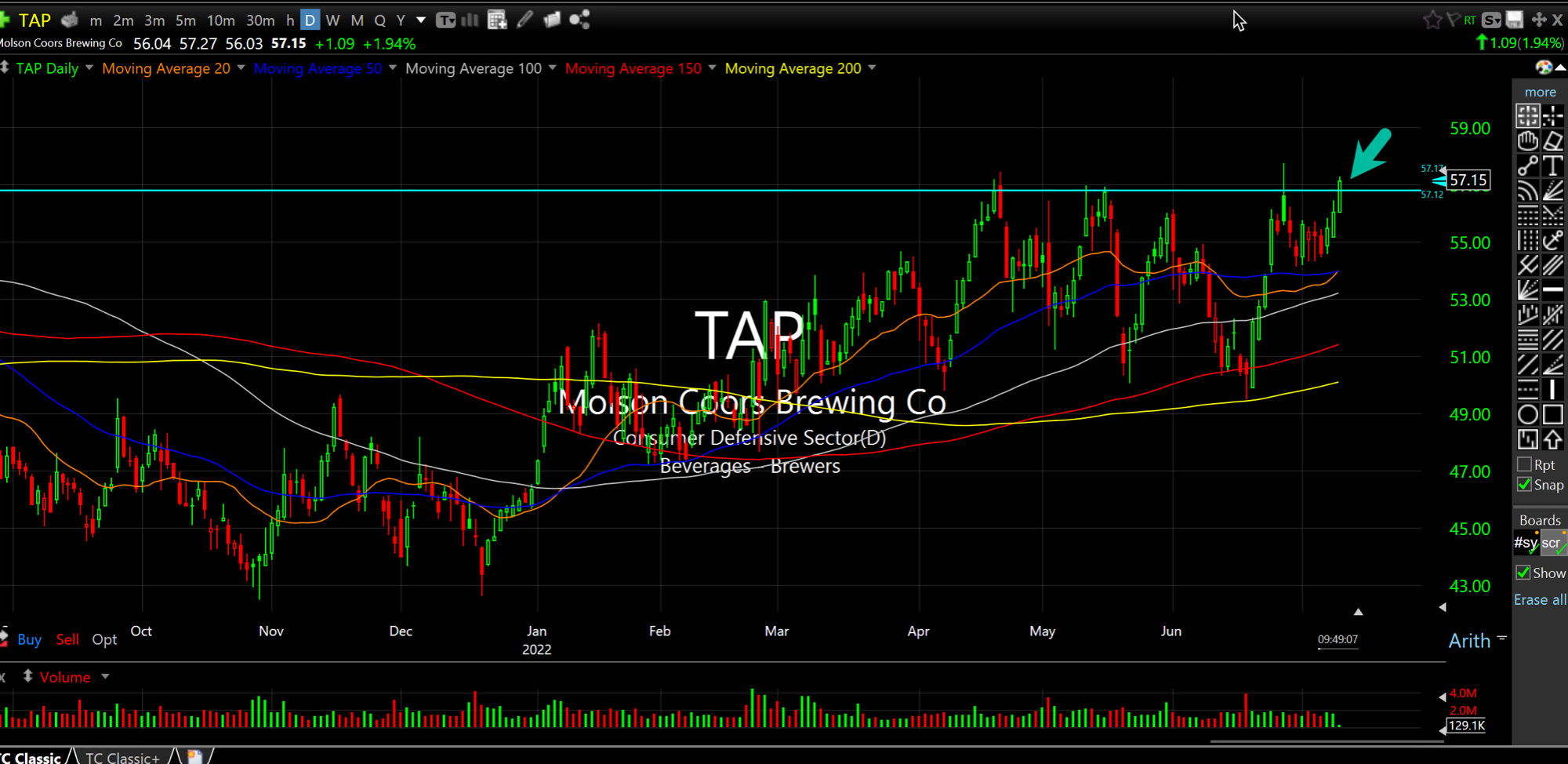Select the 30m timeframe
1568x764 pixels.
tap(260, 20)
